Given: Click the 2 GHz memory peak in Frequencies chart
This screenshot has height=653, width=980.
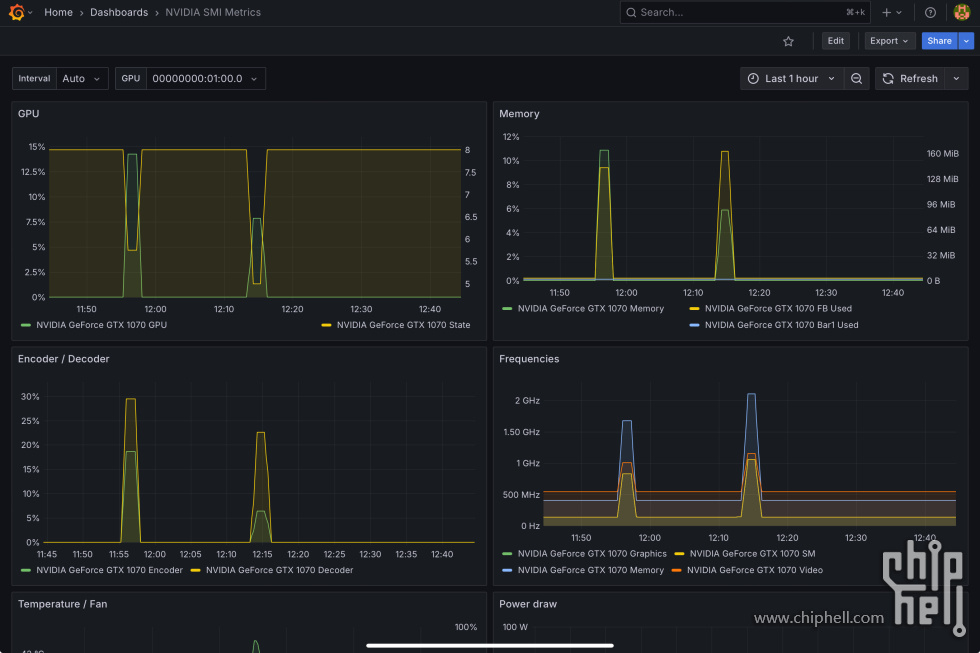Looking at the screenshot, I should pyautogui.click(x=751, y=395).
